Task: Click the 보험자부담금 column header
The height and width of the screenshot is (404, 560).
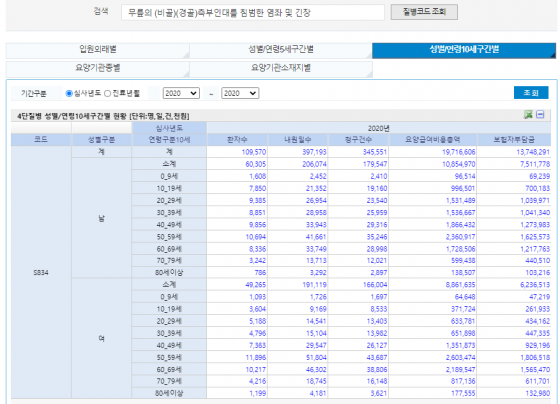Action: (514, 140)
